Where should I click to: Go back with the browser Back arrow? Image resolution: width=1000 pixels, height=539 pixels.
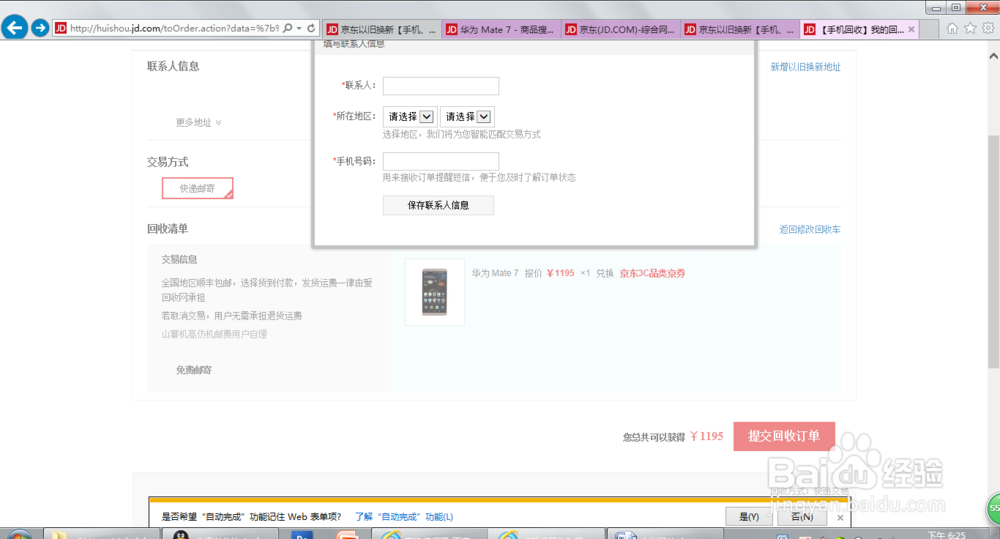pos(15,27)
